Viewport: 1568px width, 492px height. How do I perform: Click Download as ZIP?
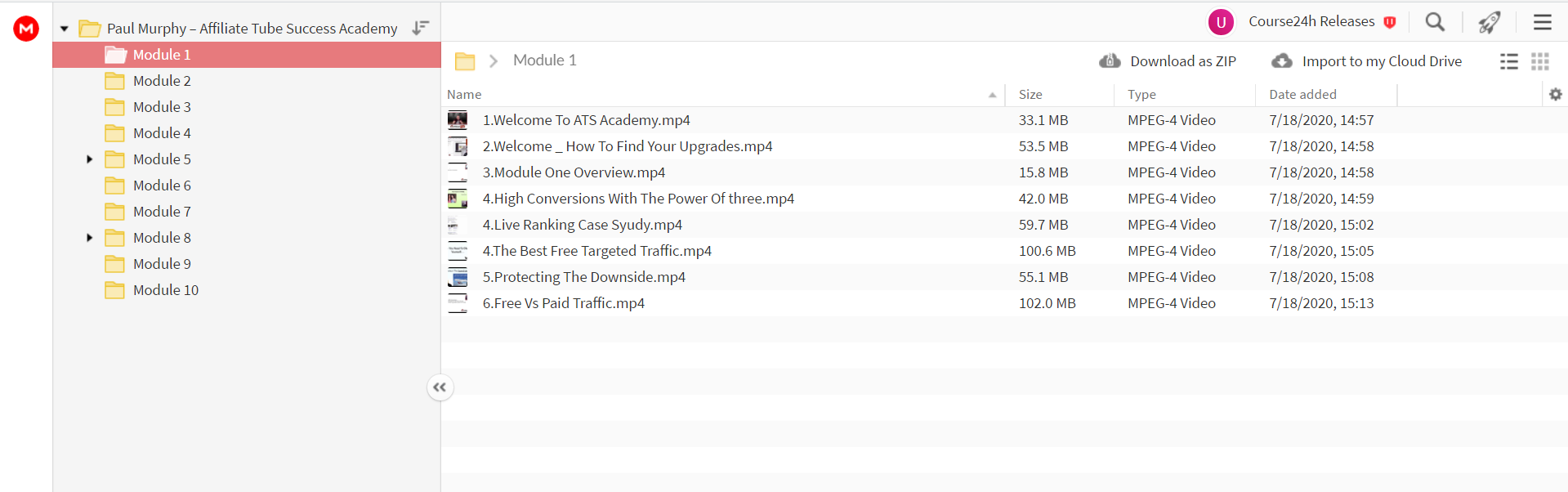point(1168,61)
